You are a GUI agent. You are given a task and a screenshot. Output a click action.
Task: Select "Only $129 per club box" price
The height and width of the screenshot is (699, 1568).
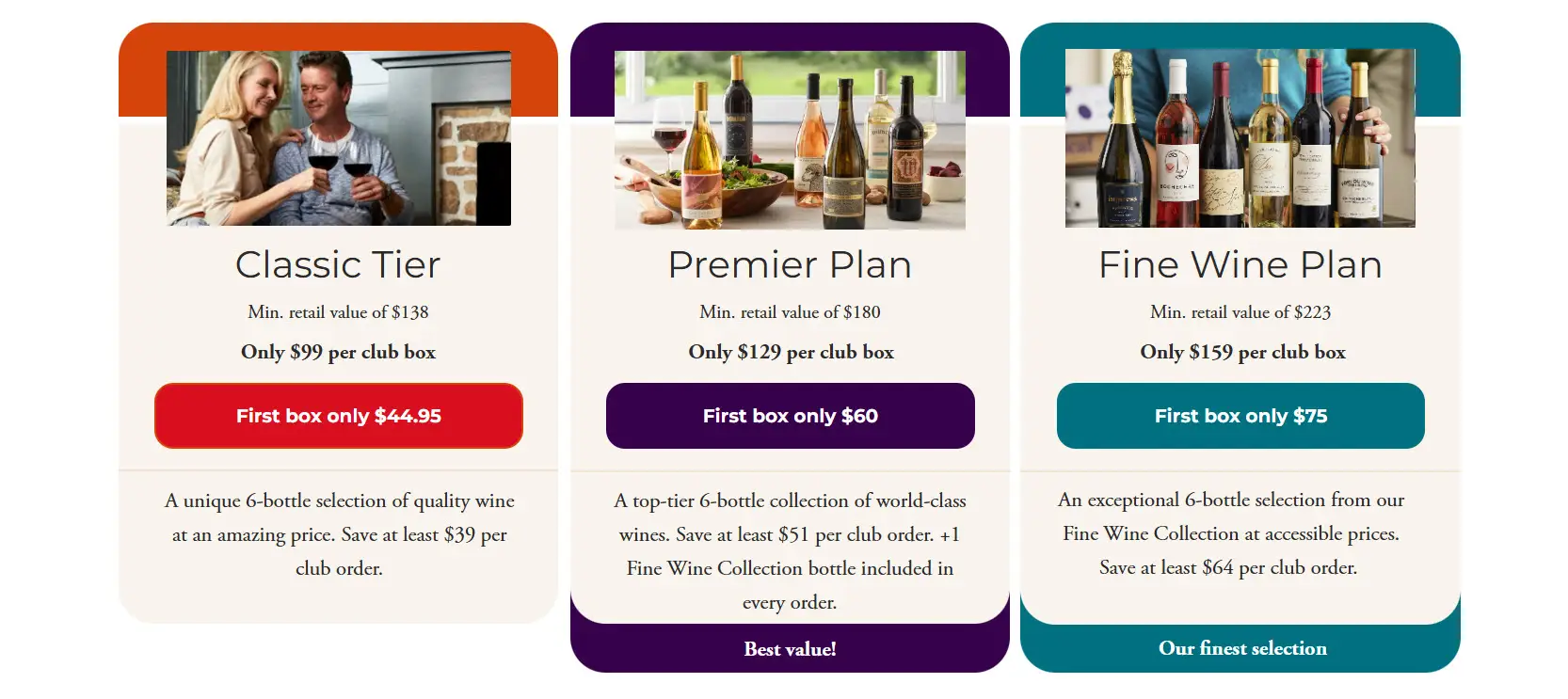coord(791,352)
